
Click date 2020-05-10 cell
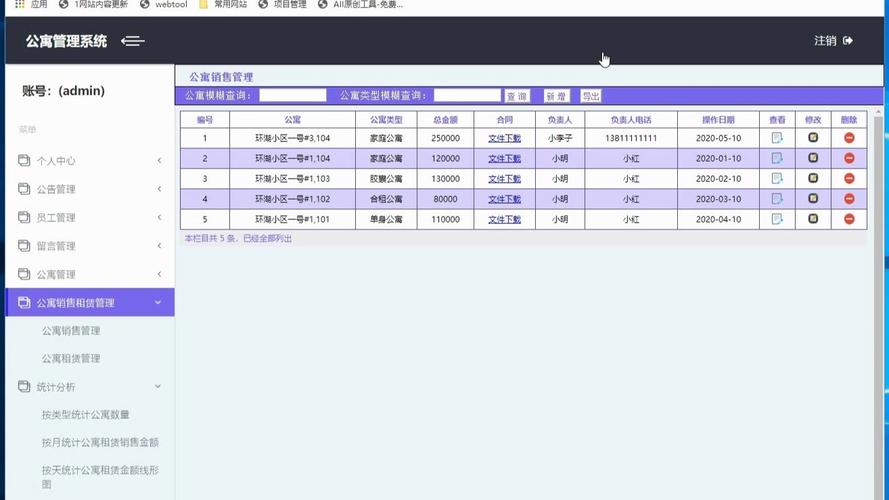[718, 138]
